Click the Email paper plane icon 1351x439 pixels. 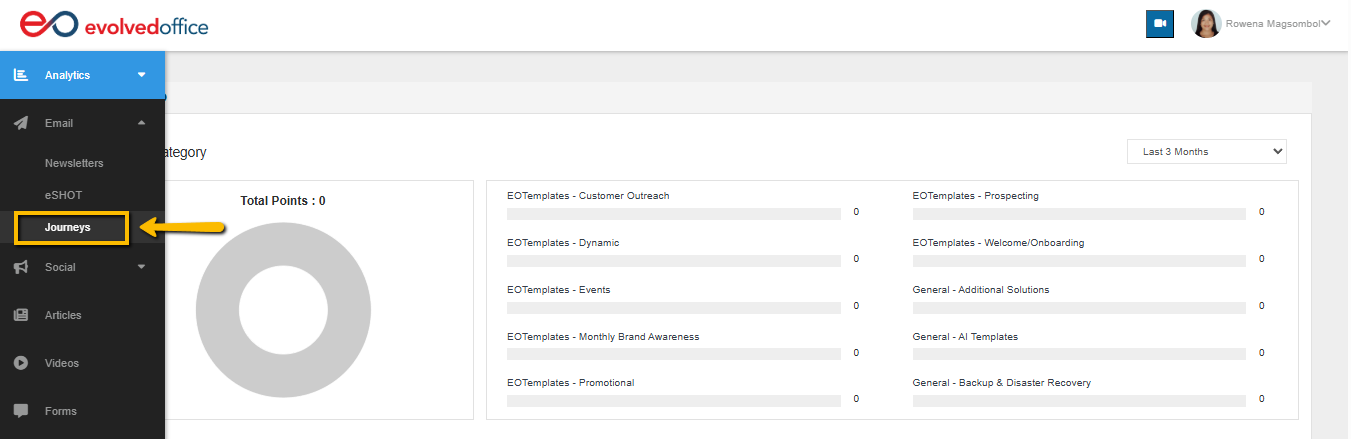[x=21, y=123]
